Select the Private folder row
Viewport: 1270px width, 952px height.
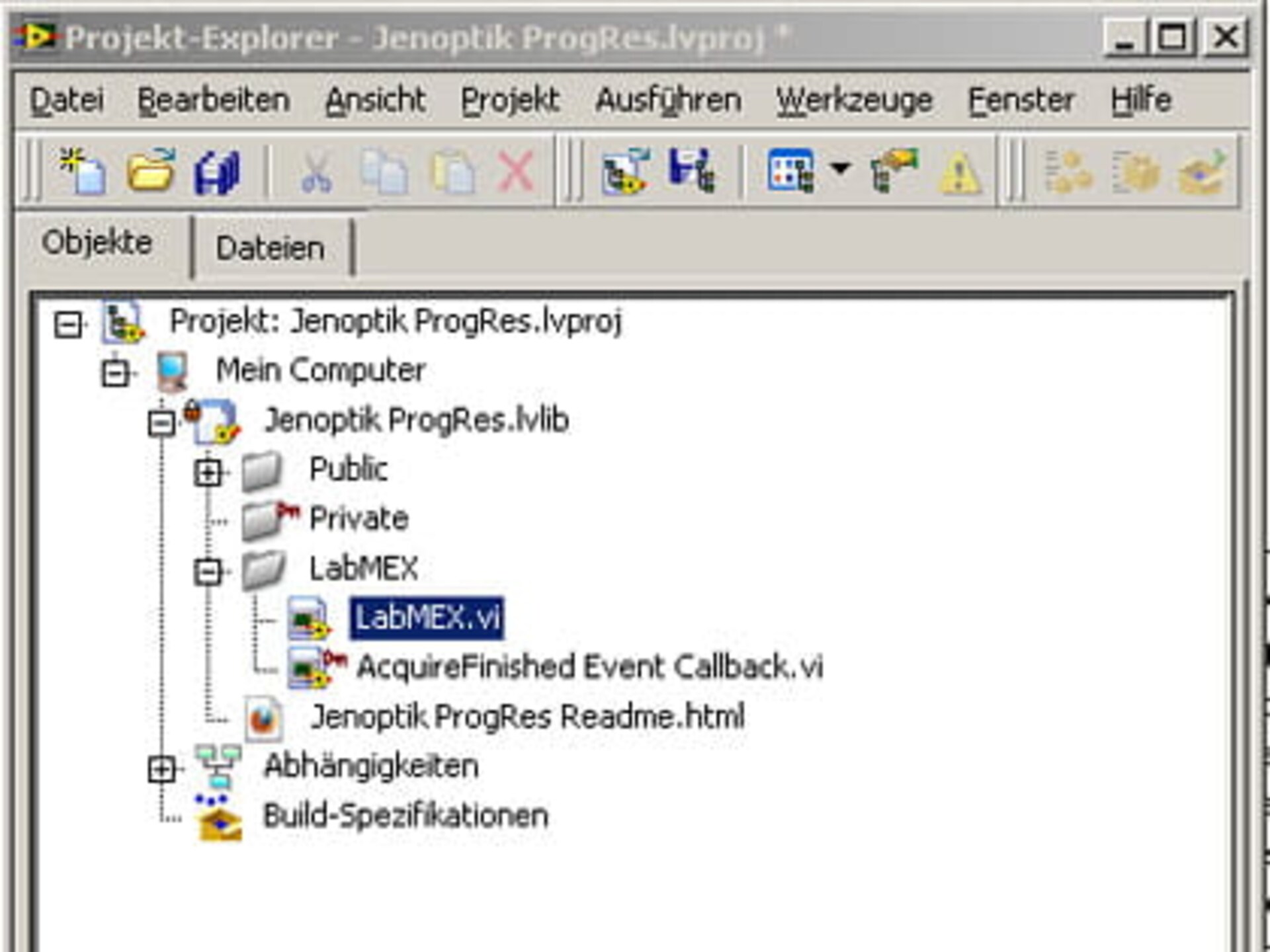point(359,518)
